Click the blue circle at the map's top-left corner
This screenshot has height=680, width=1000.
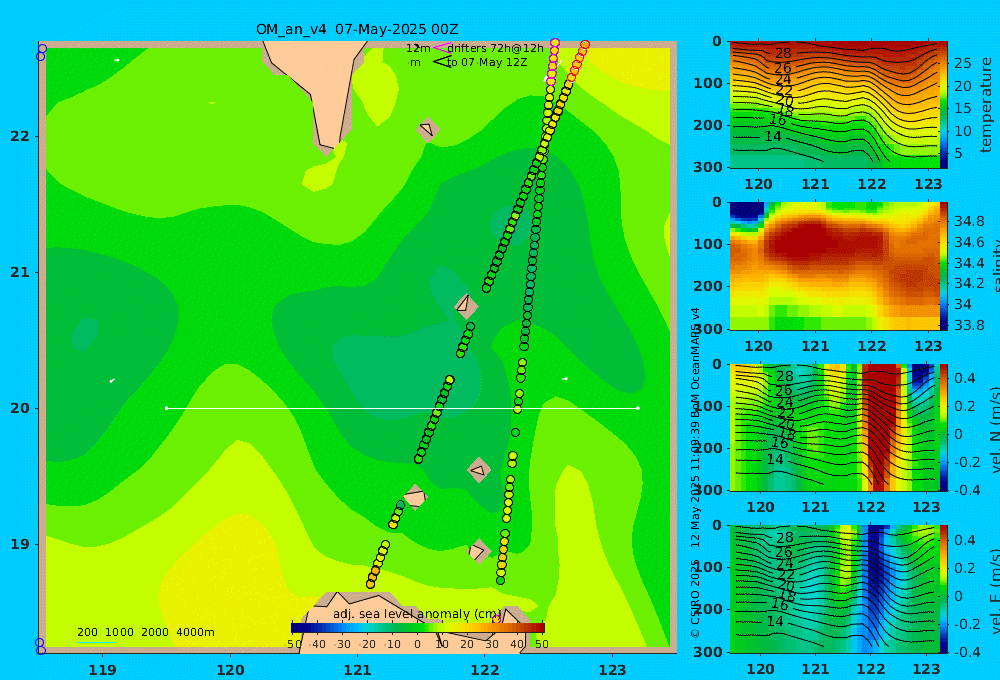click(x=42, y=49)
